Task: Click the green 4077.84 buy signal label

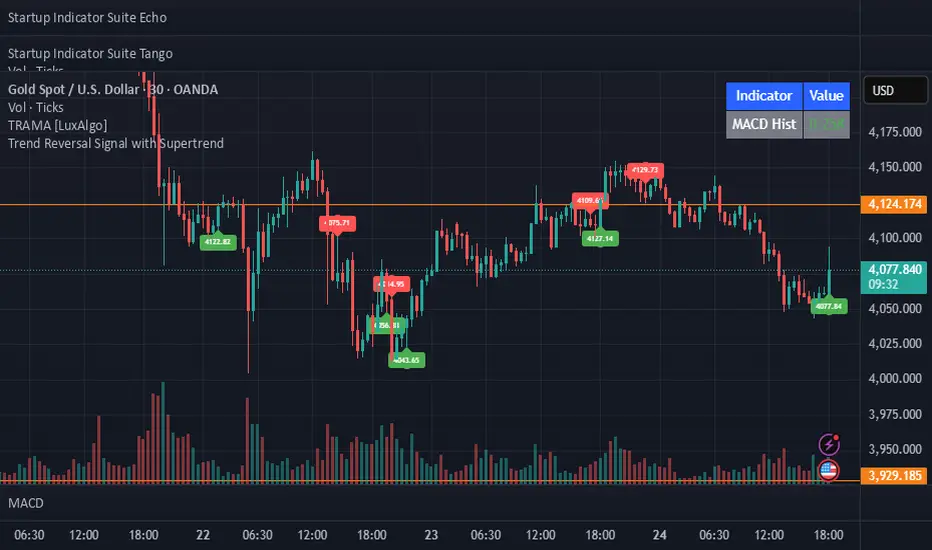Action: point(830,306)
